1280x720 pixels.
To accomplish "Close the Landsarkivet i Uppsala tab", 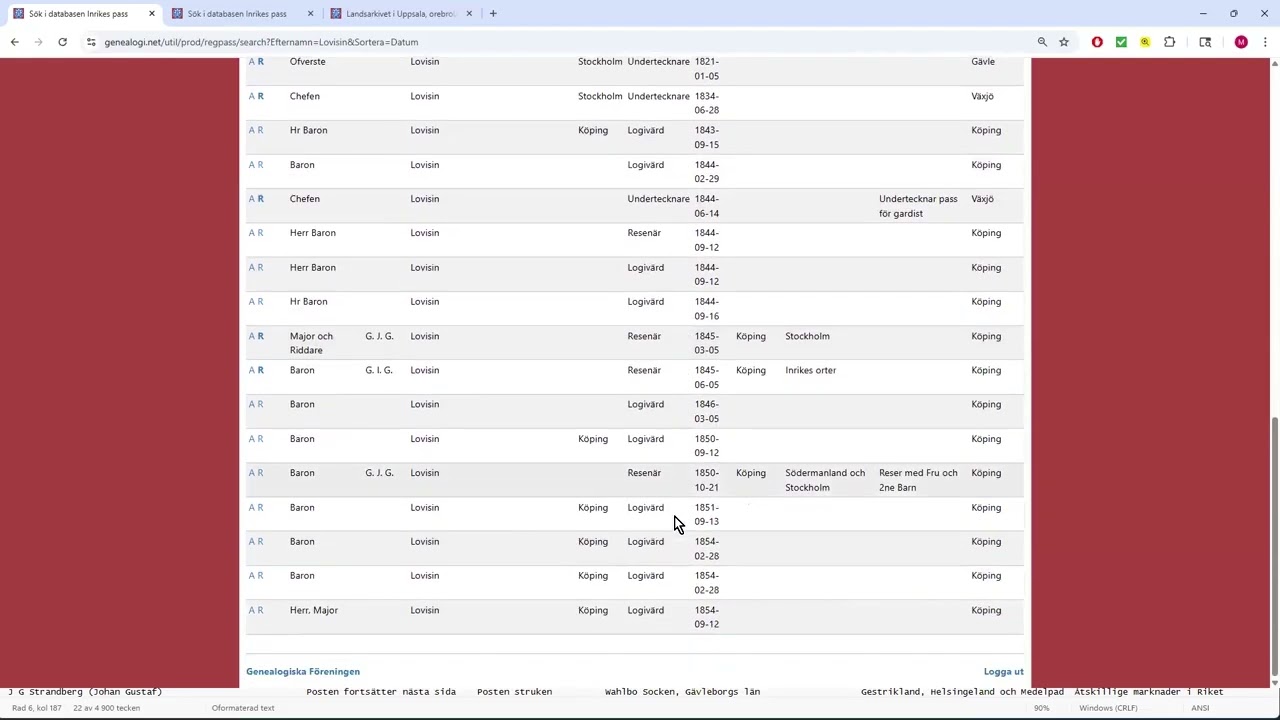I will click(469, 14).
